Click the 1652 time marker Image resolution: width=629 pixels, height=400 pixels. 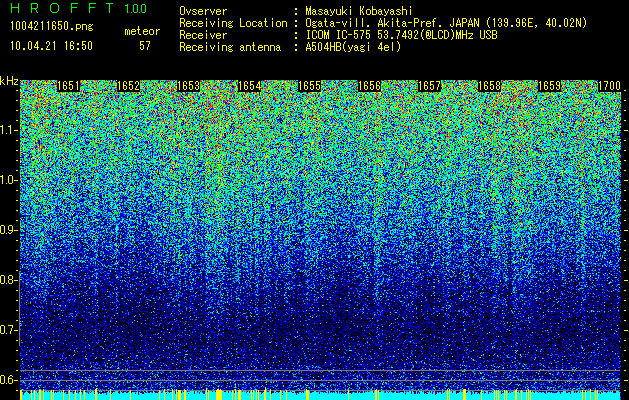[x=129, y=86]
